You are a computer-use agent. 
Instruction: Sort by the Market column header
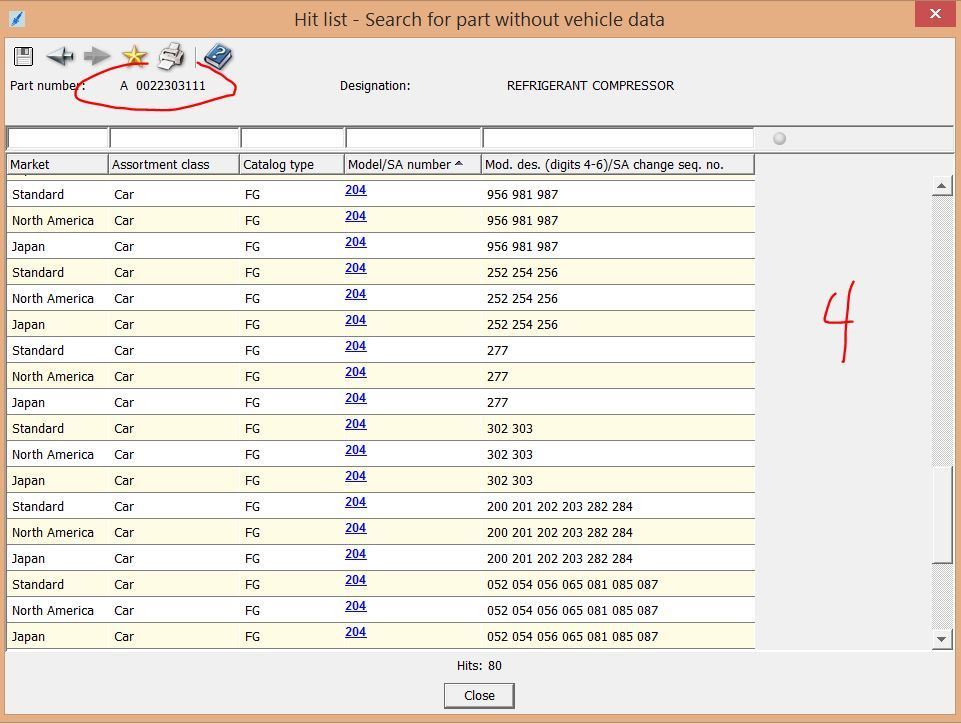click(56, 164)
